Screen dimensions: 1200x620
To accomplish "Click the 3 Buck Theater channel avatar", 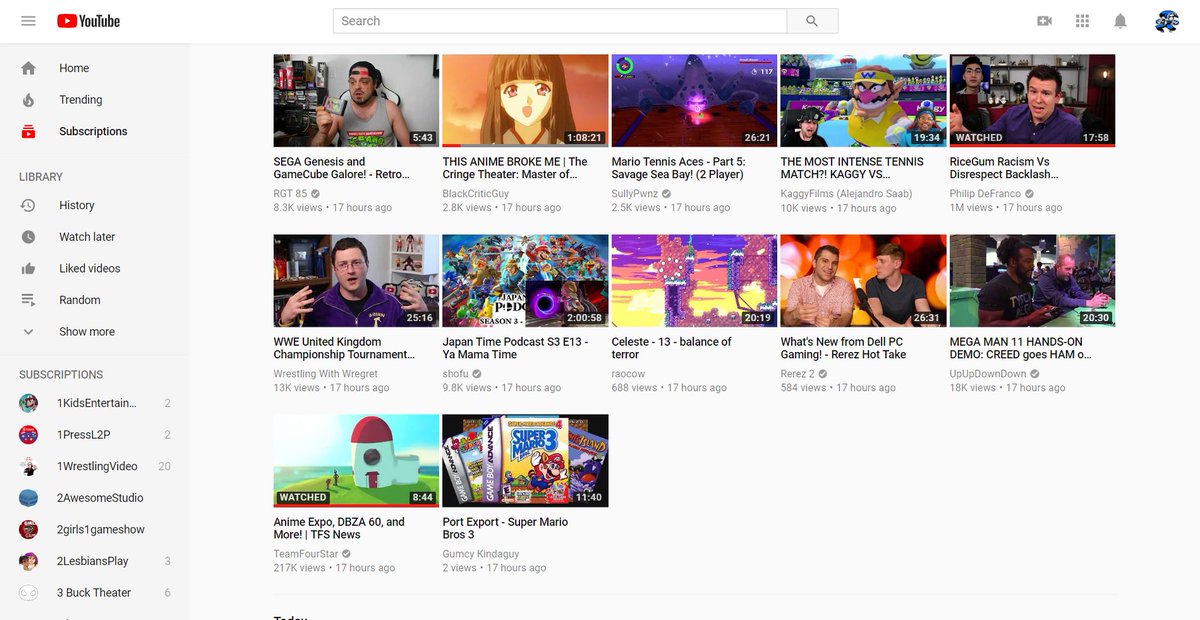I will tap(28, 593).
